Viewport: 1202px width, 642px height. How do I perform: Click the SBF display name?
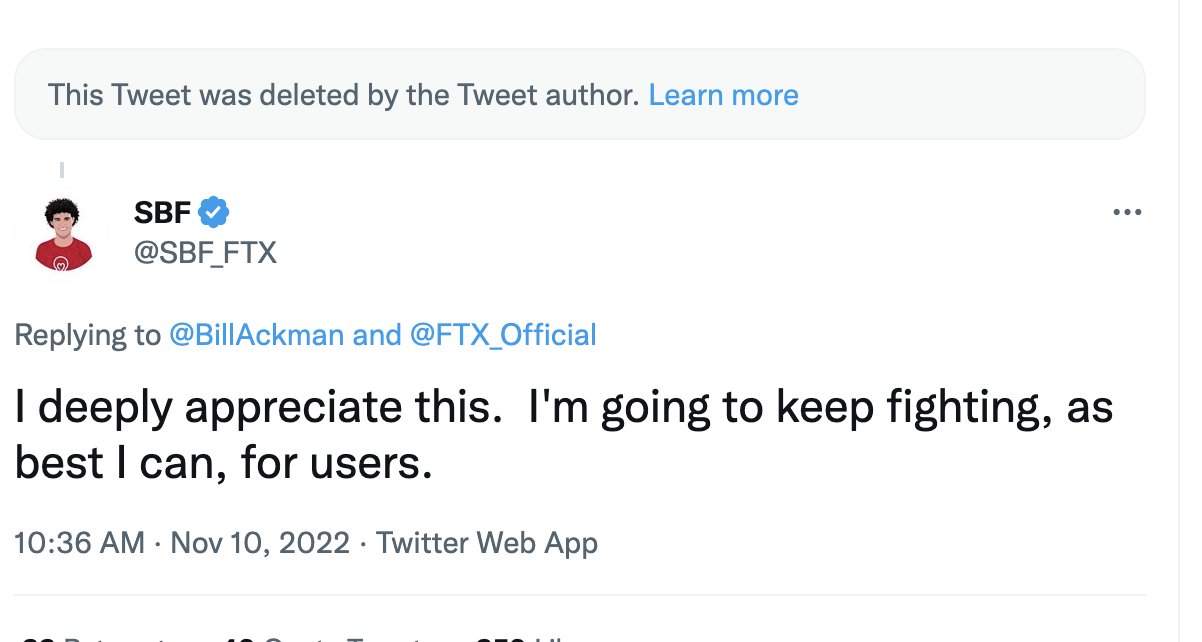coord(162,212)
